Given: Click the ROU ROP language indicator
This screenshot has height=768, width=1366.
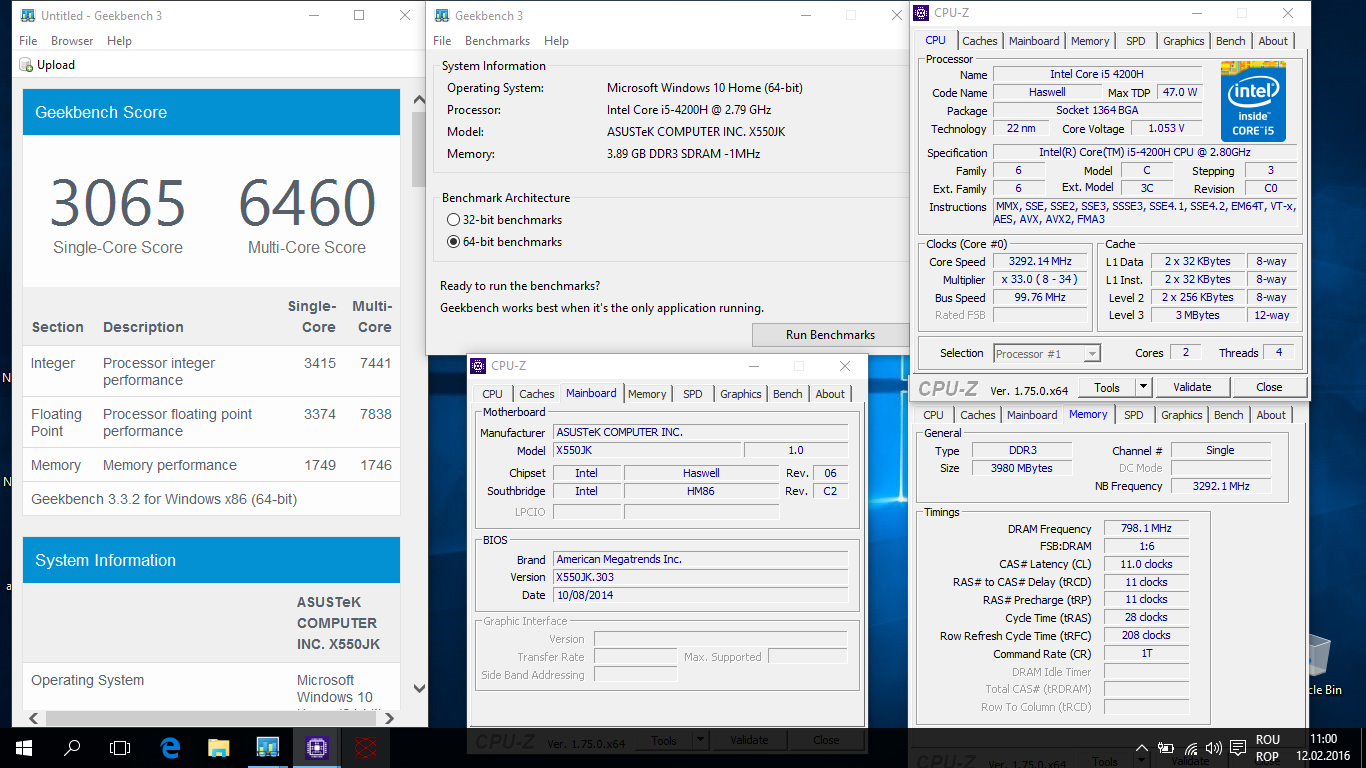Looking at the screenshot, I should (x=1267, y=748).
